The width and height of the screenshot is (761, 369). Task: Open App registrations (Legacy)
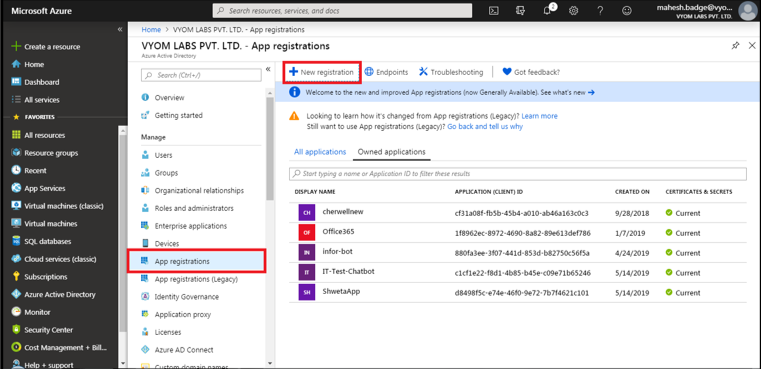(190, 279)
